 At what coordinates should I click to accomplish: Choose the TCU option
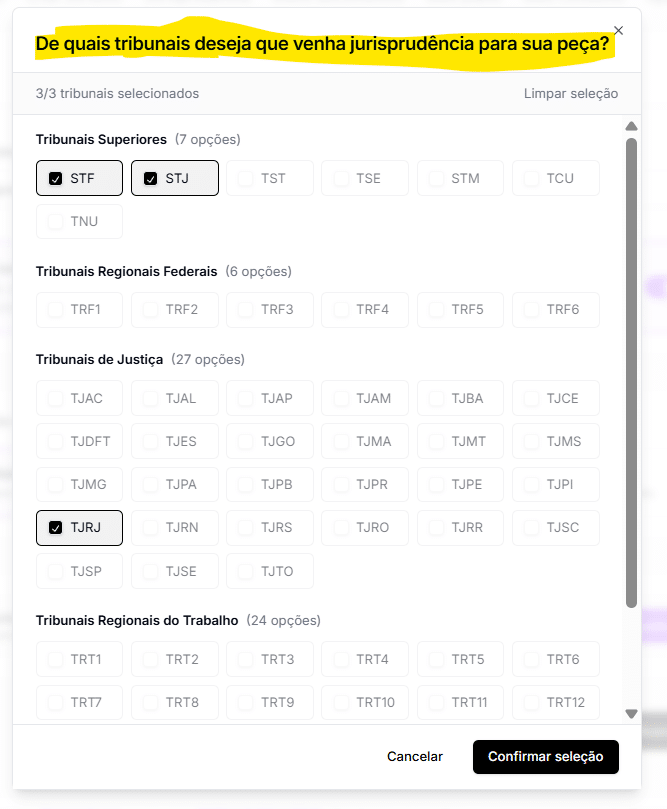coord(531,179)
